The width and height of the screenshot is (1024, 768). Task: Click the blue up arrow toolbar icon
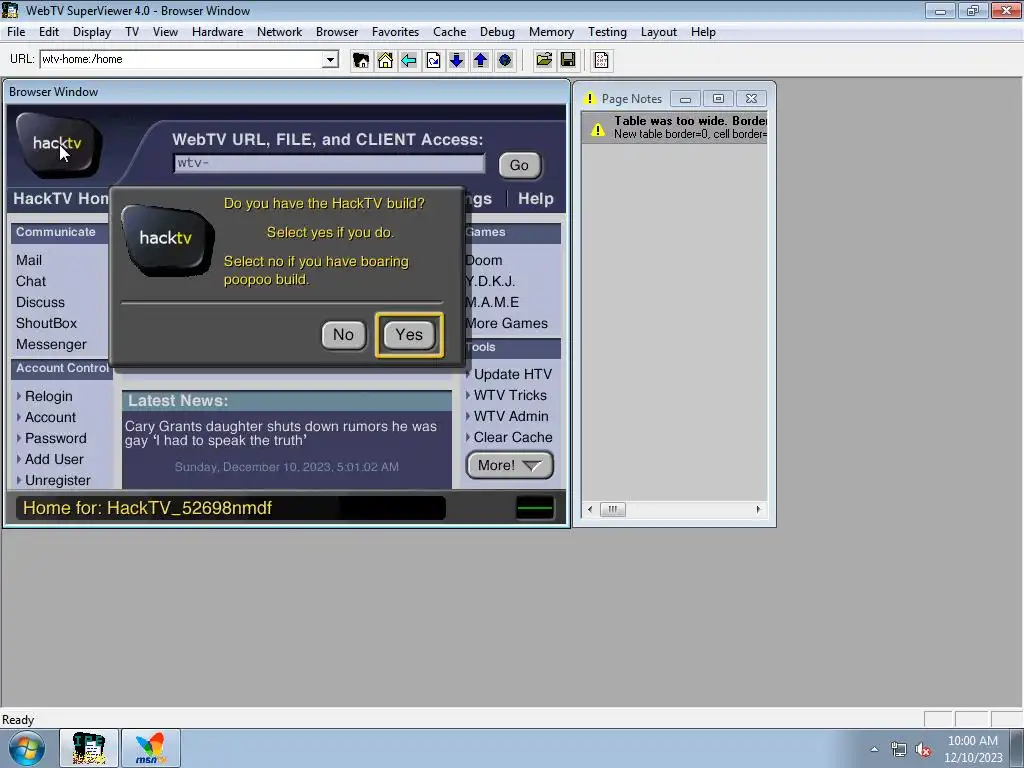click(481, 60)
